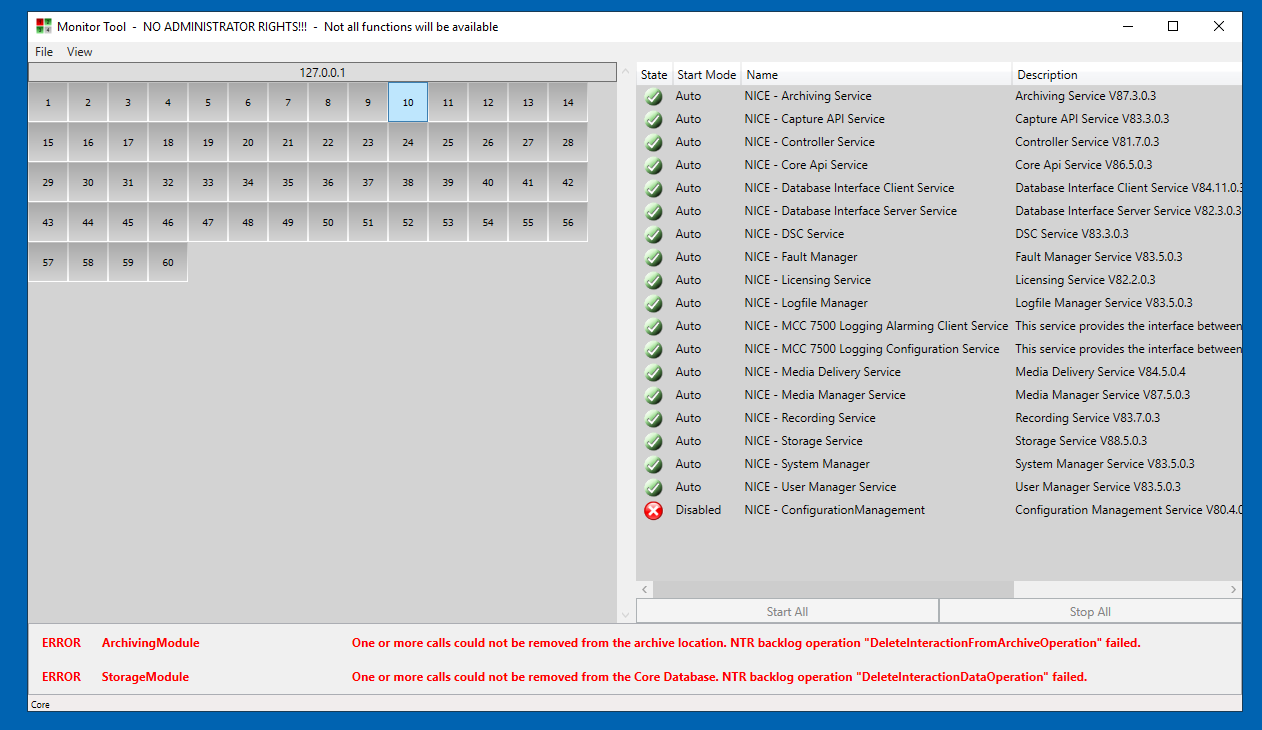Image resolution: width=1262 pixels, height=730 pixels.
Task: Click the service list horizontal scrollbar thumb
Action: pyautogui.click(x=834, y=590)
